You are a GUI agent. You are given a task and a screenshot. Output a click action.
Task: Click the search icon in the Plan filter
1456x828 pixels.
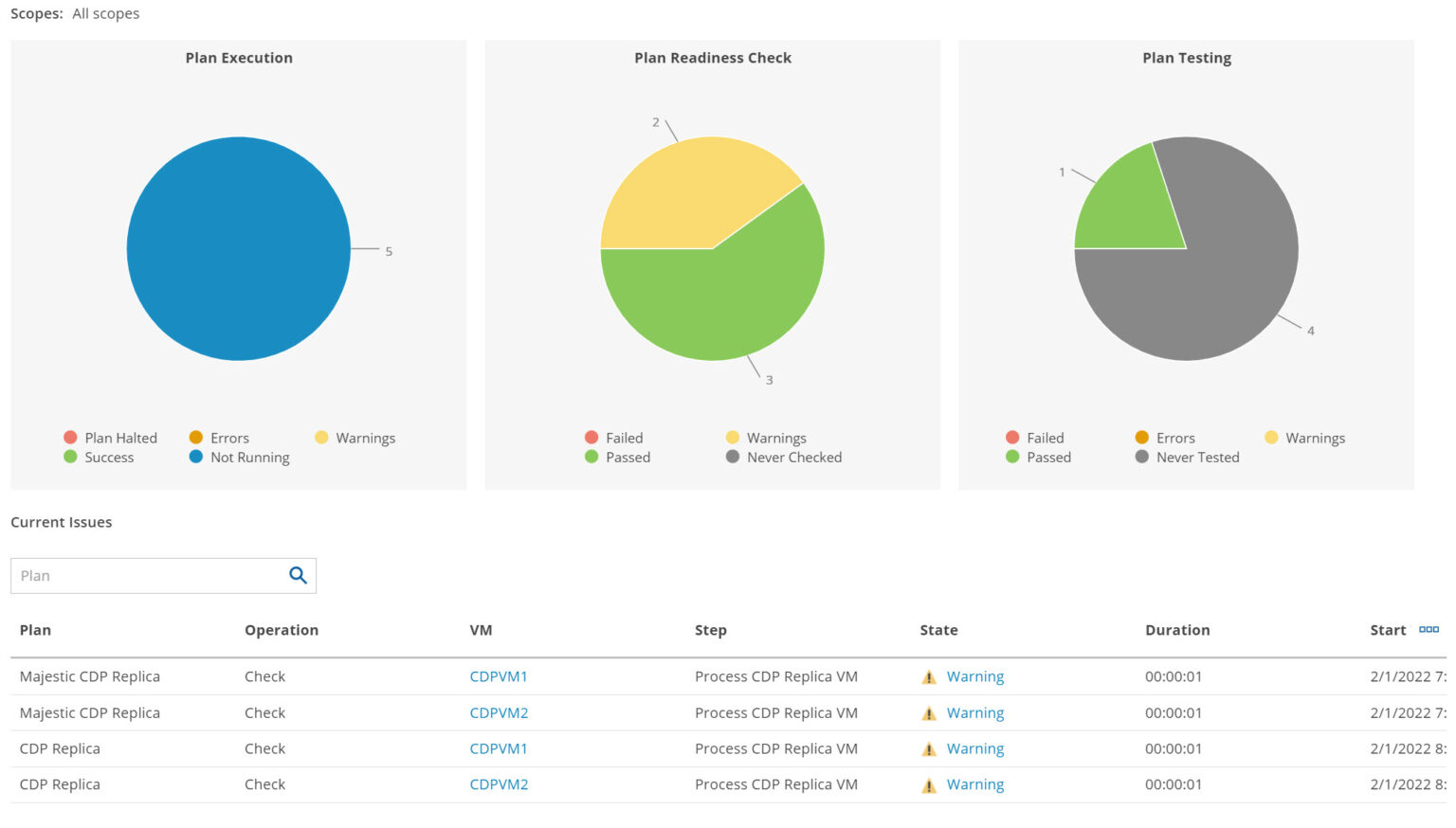[298, 575]
